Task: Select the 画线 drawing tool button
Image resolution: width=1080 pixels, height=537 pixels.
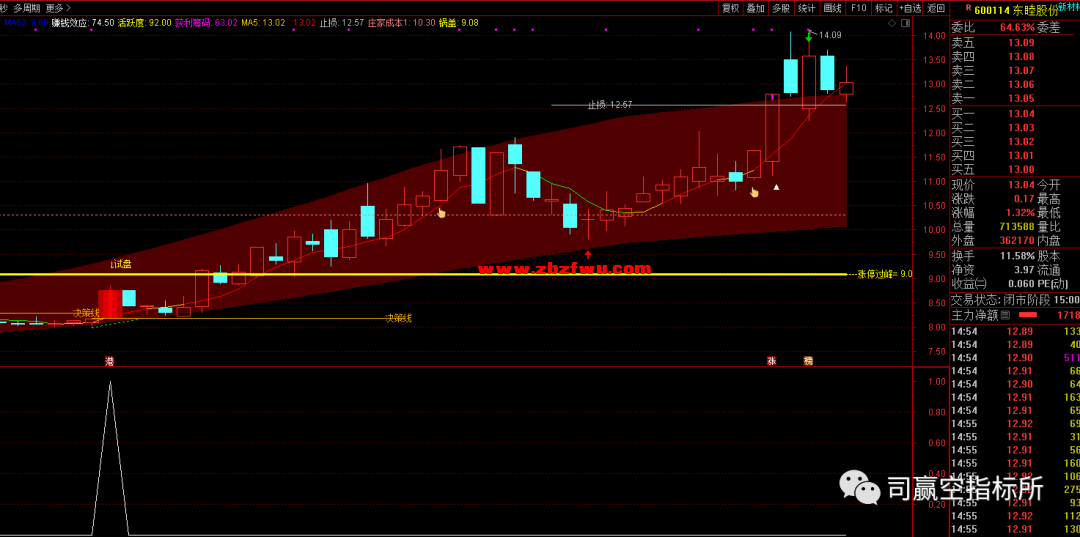Action: pos(833,8)
